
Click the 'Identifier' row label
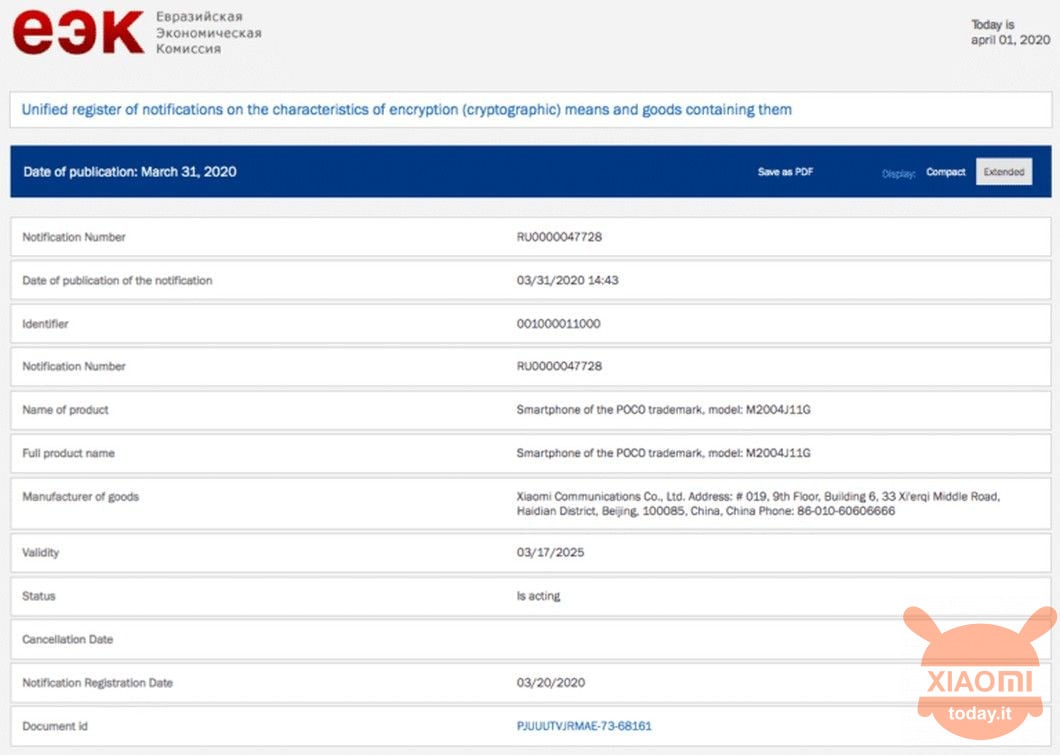click(45, 324)
